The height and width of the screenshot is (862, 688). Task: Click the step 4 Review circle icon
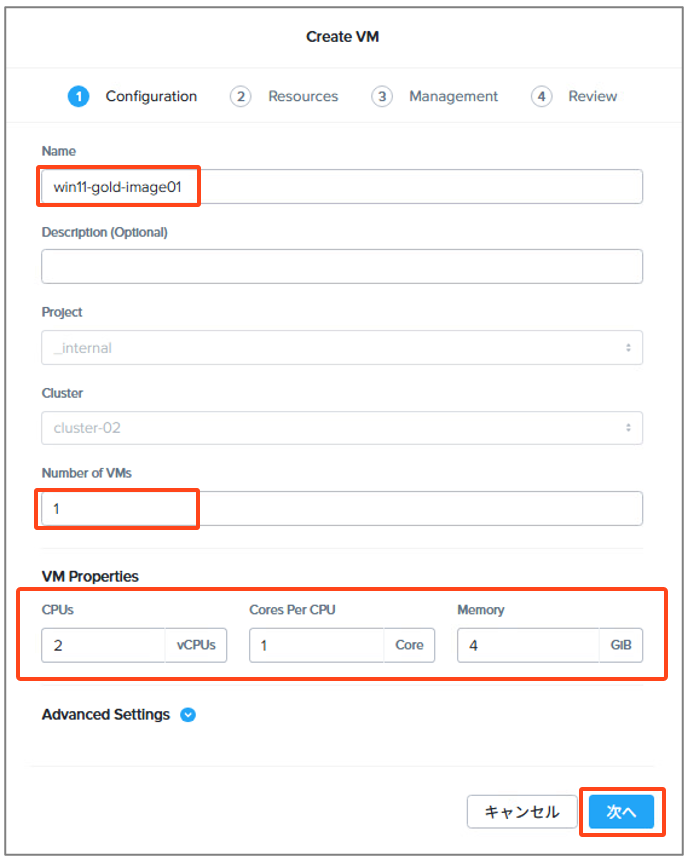point(541,96)
